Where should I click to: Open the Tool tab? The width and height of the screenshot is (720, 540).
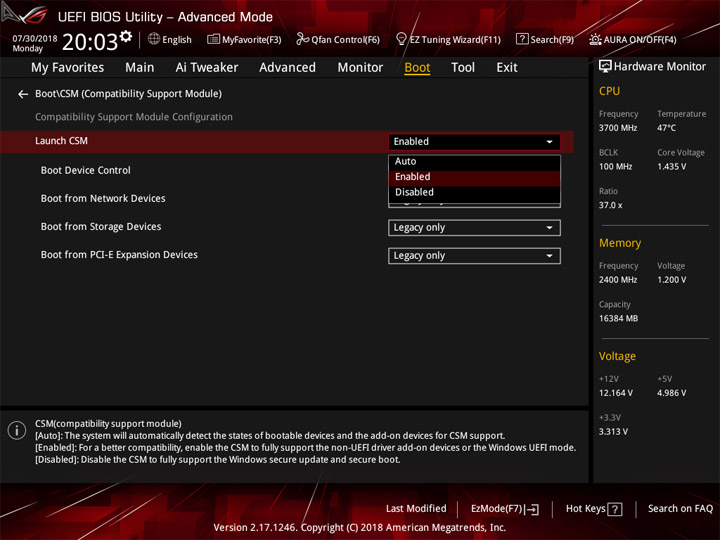tap(463, 68)
